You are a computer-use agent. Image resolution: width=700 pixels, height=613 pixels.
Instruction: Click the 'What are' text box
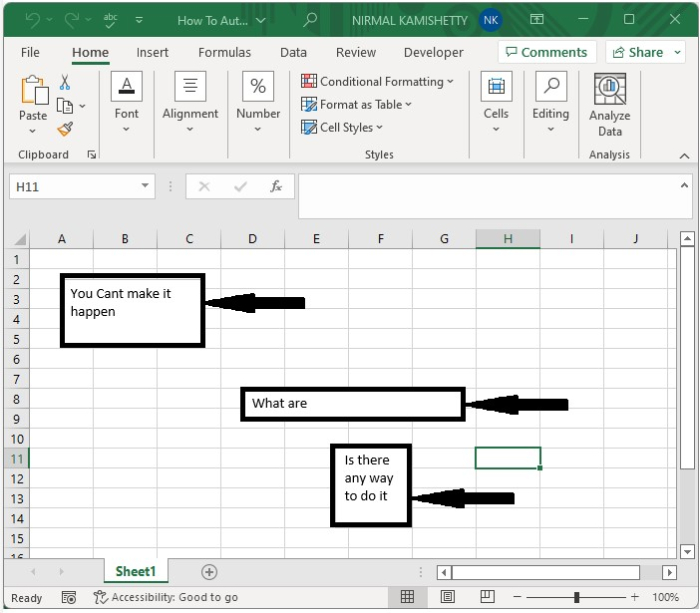point(353,404)
